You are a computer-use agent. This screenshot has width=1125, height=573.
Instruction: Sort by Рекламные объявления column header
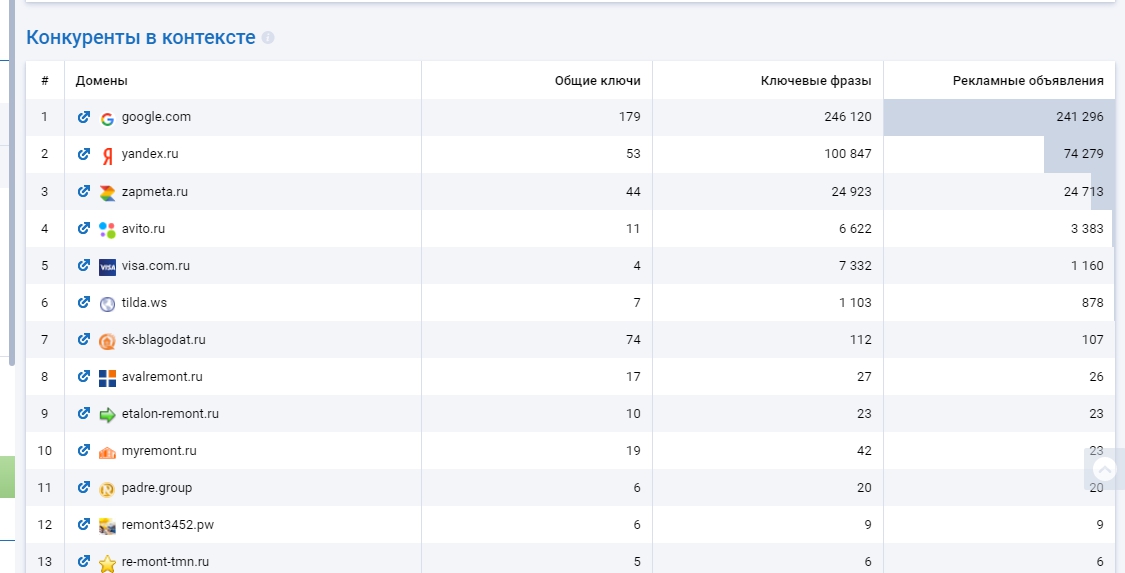click(x=1027, y=80)
